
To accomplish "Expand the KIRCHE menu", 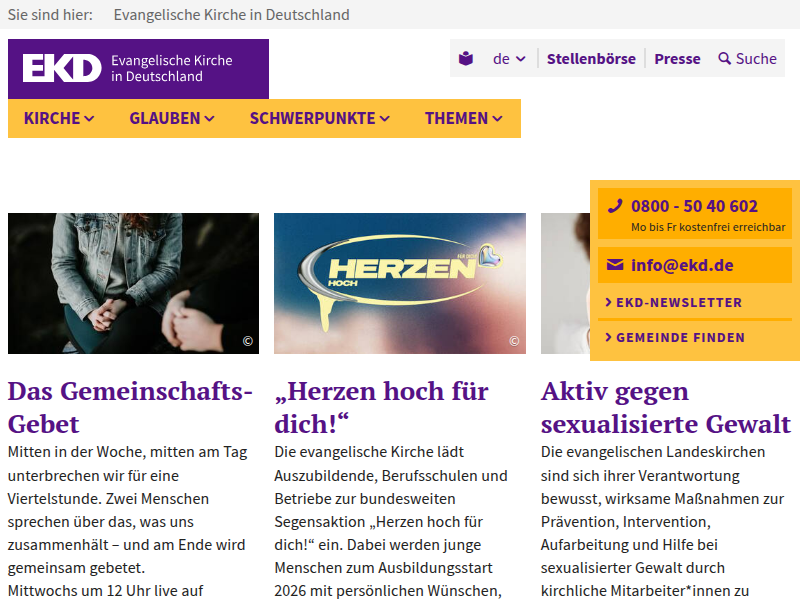I will pos(59,118).
